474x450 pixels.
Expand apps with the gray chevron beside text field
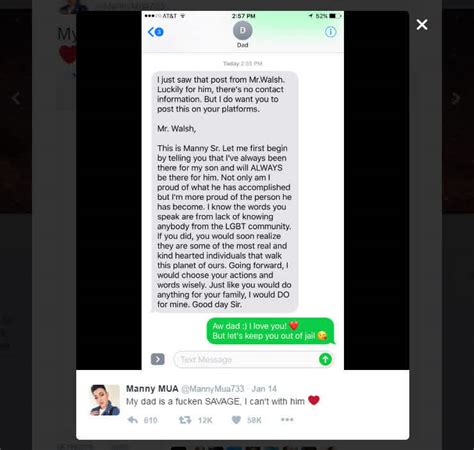pyautogui.click(x=157, y=359)
